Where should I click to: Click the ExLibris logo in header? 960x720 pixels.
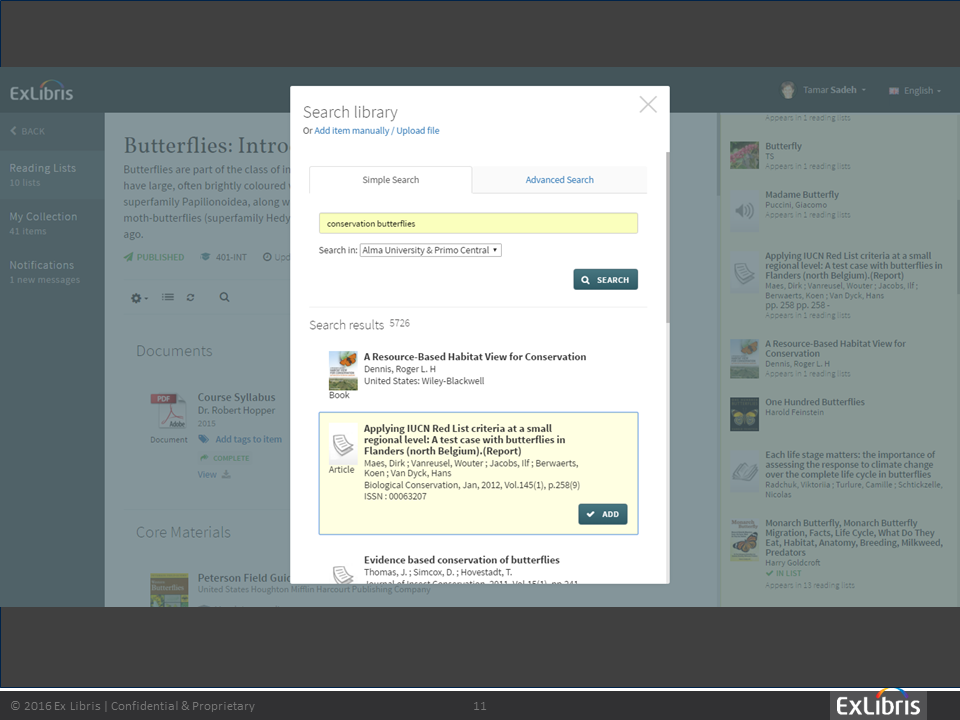(41, 93)
